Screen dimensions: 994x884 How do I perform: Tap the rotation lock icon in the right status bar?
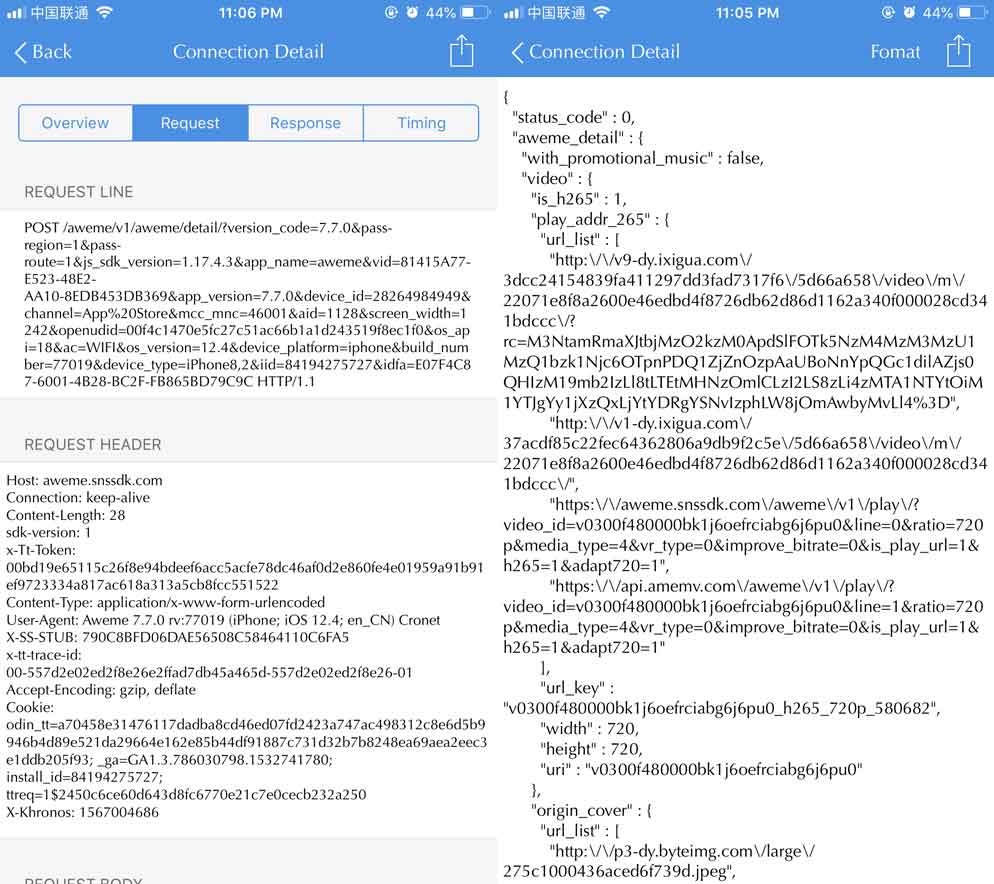tap(889, 13)
